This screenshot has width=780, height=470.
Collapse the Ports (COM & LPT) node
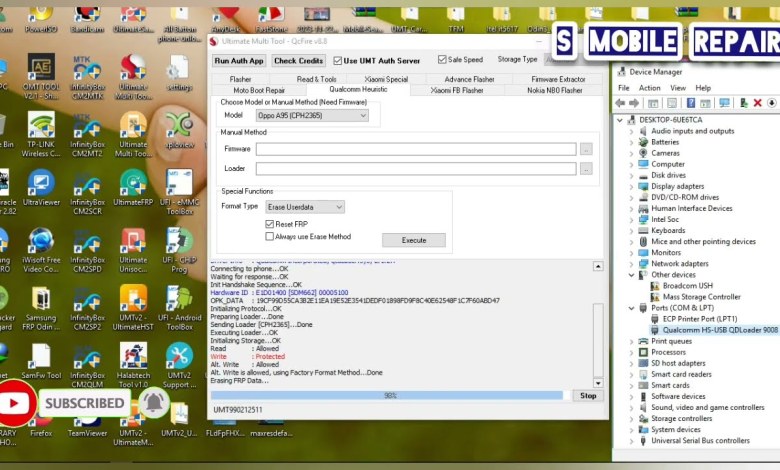pos(633,307)
